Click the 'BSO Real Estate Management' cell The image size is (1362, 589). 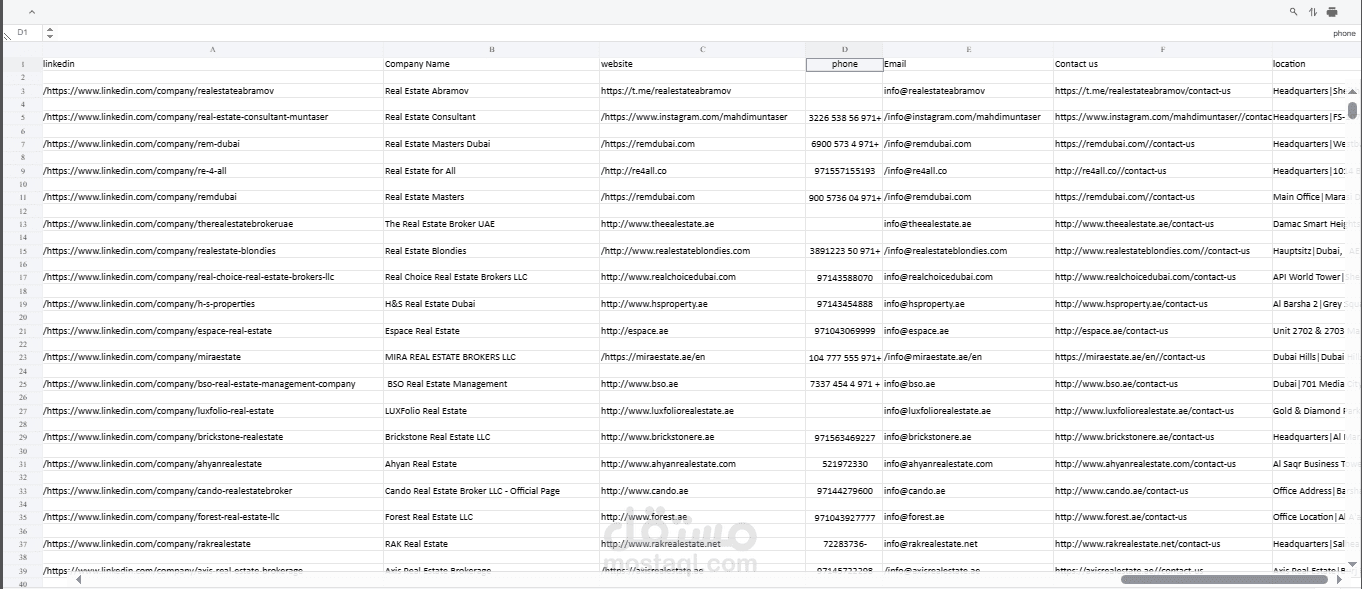click(492, 384)
